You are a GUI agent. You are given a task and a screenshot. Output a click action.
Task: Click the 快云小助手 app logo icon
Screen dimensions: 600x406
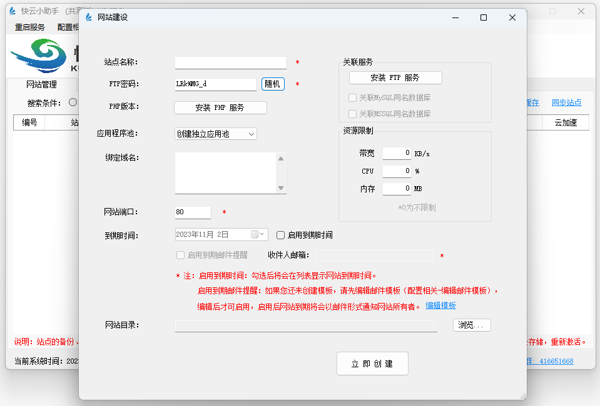click(11, 10)
